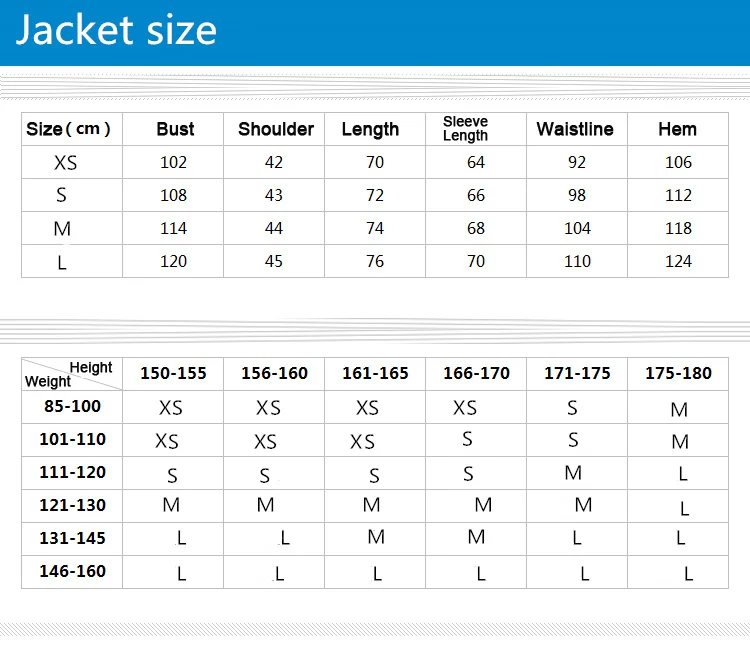Click hem value 118
Viewport: 750px width, 652px height.
(678, 228)
